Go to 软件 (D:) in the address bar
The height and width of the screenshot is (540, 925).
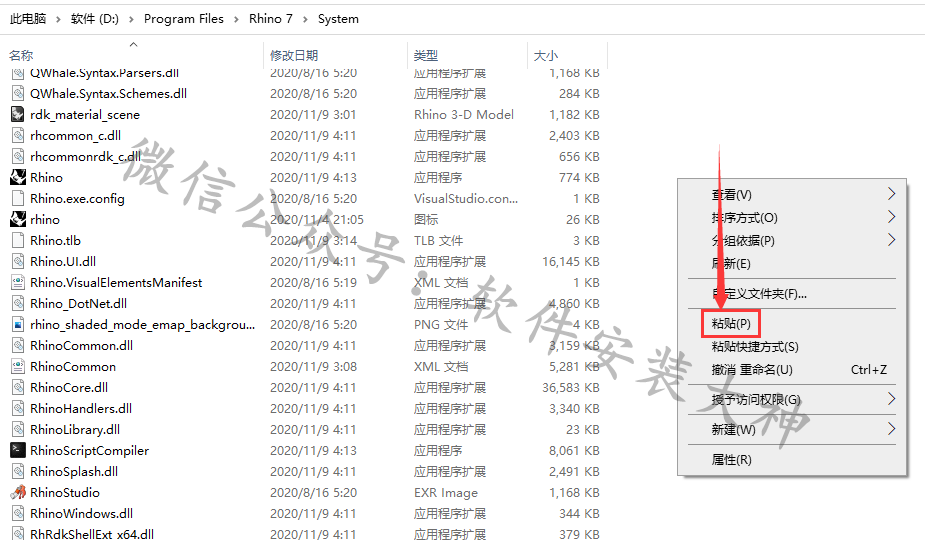94,19
